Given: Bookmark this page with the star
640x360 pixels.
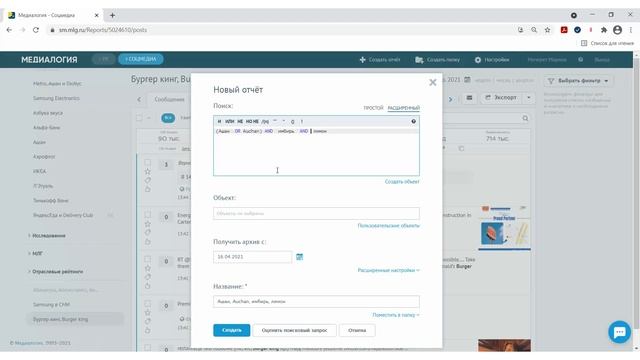Looking at the screenshot, I should click(547, 30).
